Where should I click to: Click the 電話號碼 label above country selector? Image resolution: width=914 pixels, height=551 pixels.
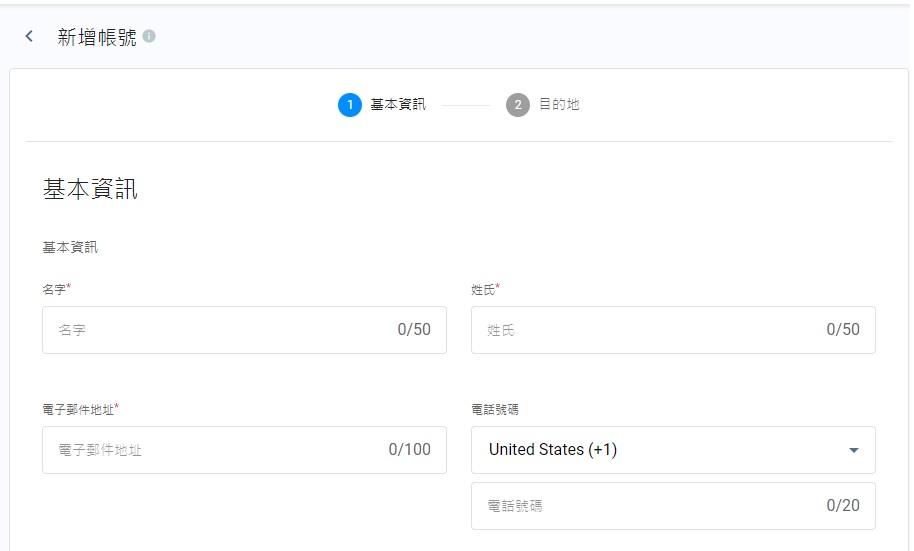point(495,409)
